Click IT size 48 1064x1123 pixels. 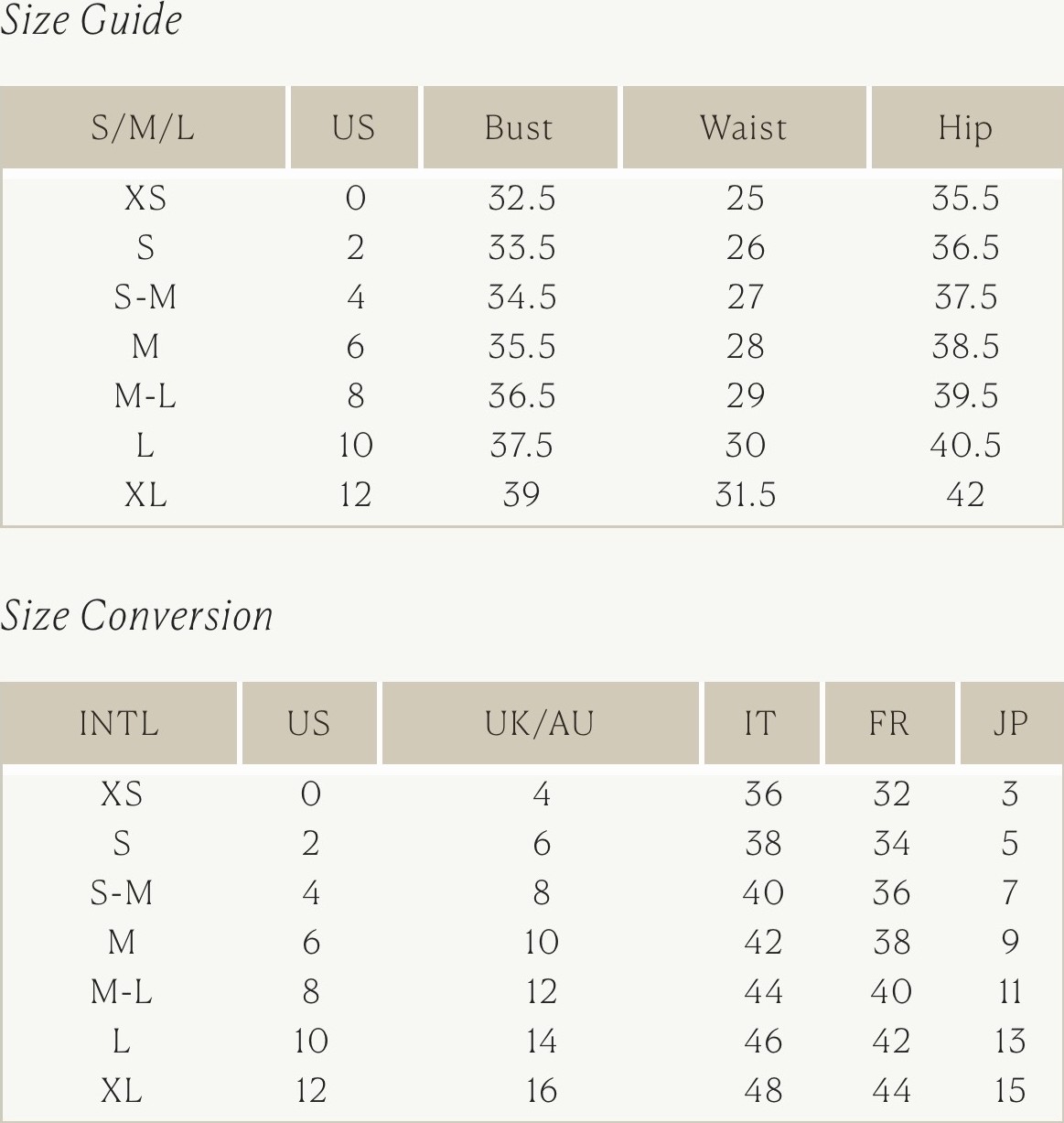click(x=763, y=1090)
